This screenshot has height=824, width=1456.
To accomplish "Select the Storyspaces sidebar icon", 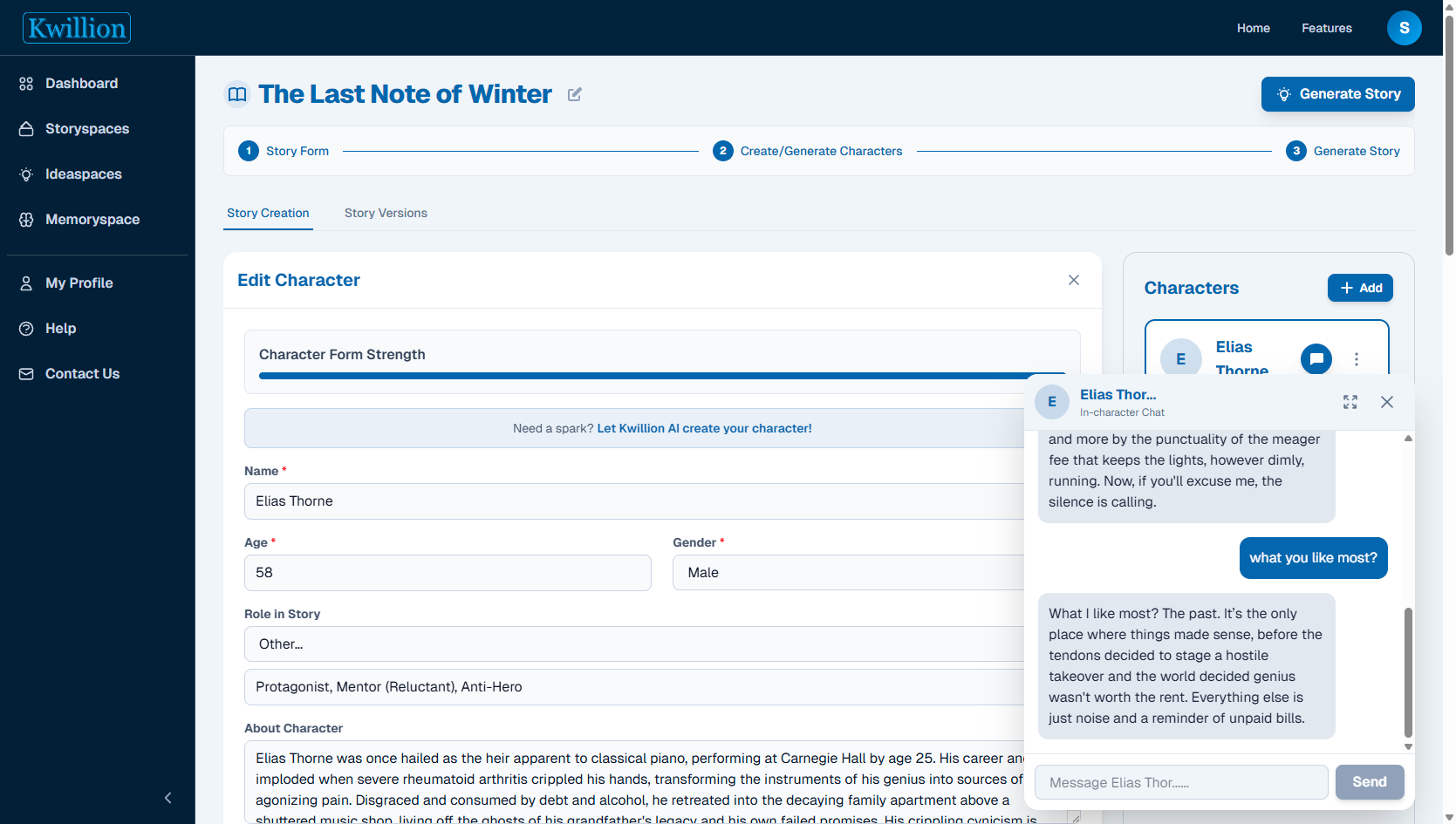I will point(26,128).
